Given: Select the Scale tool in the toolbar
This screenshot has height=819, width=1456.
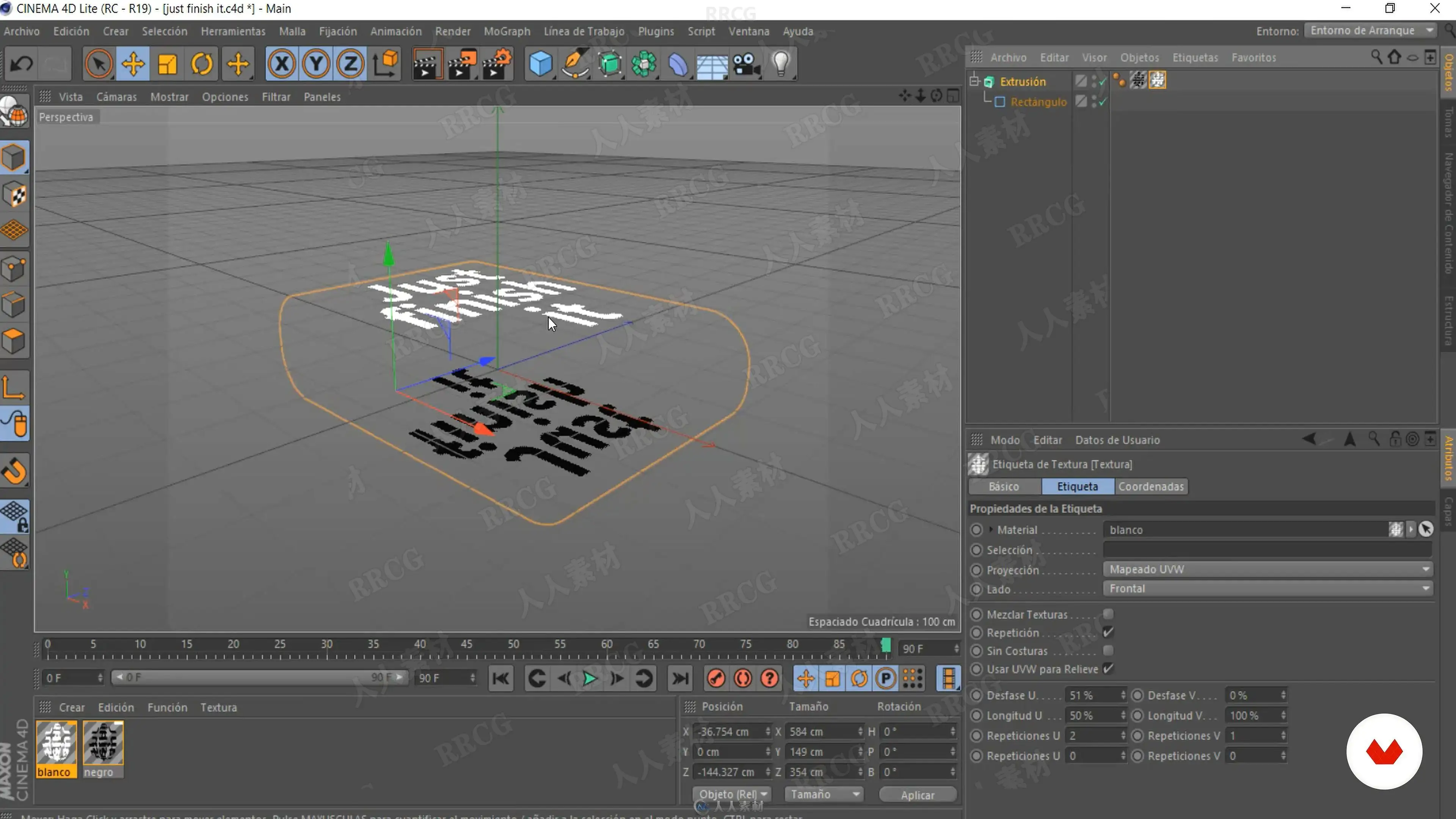Looking at the screenshot, I should click(x=167, y=64).
